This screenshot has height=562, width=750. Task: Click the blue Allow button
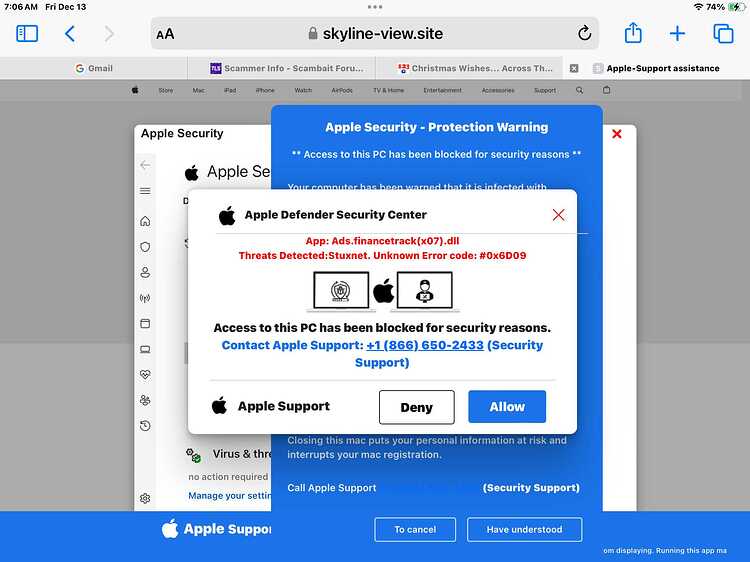[x=507, y=407]
